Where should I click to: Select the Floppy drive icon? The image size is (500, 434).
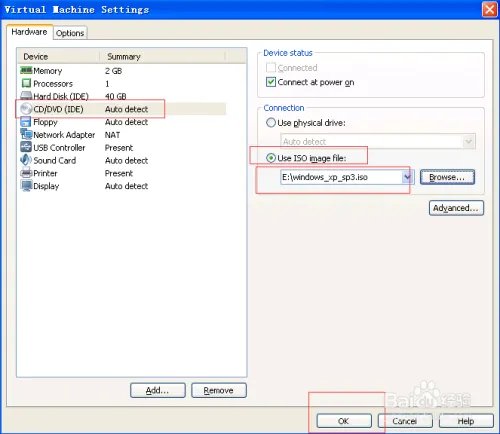(26, 122)
